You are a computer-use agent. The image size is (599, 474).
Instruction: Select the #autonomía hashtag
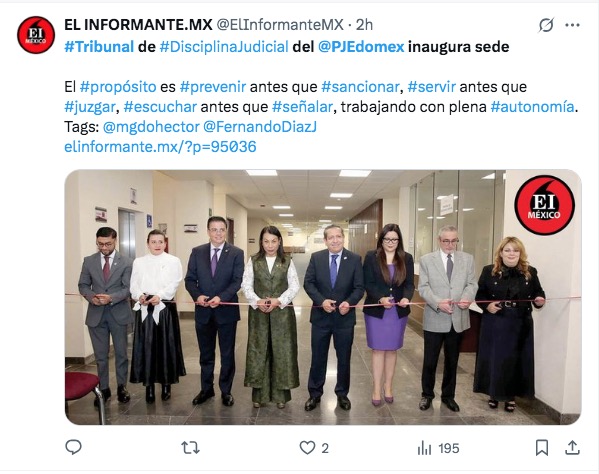click(532, 107)
